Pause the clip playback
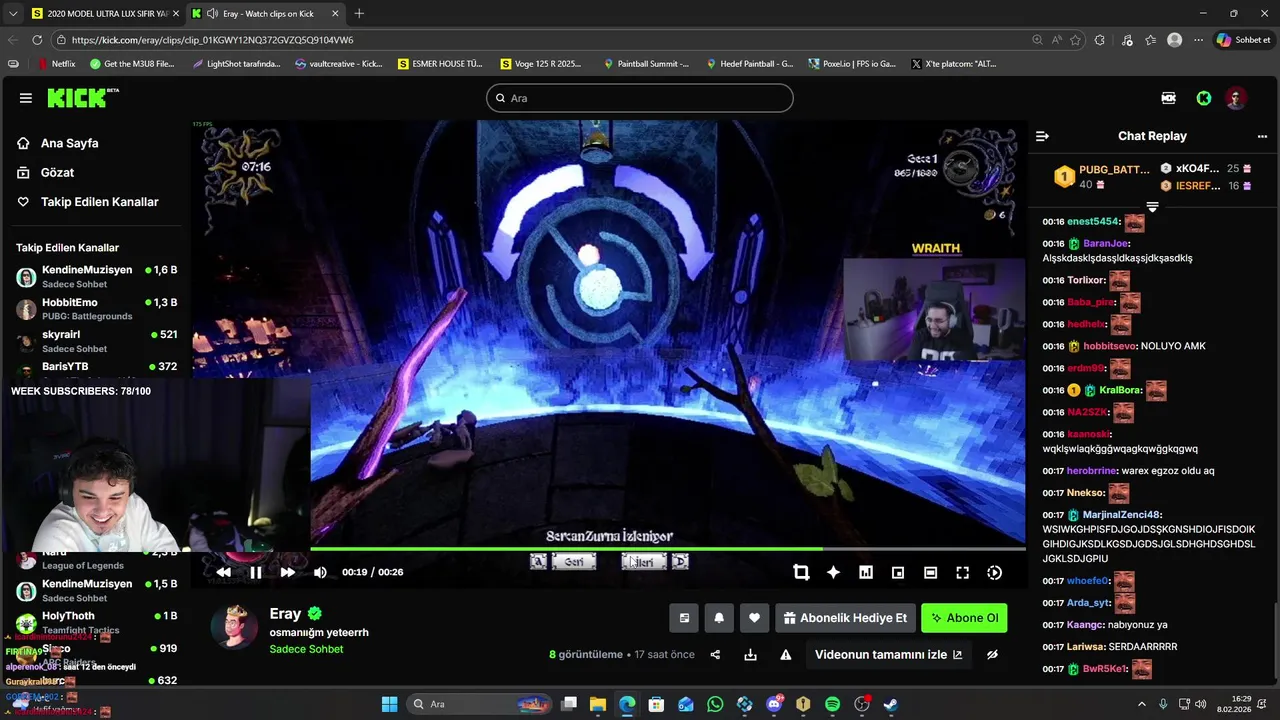The width and height of the screenshot is (1280, 720). click(x=255, y=572)
